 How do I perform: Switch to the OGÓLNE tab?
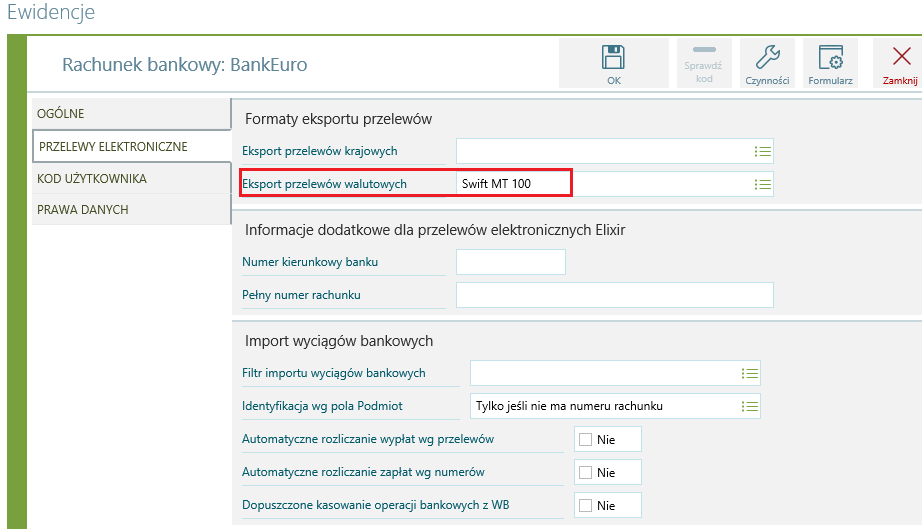[x=131, y=113]
